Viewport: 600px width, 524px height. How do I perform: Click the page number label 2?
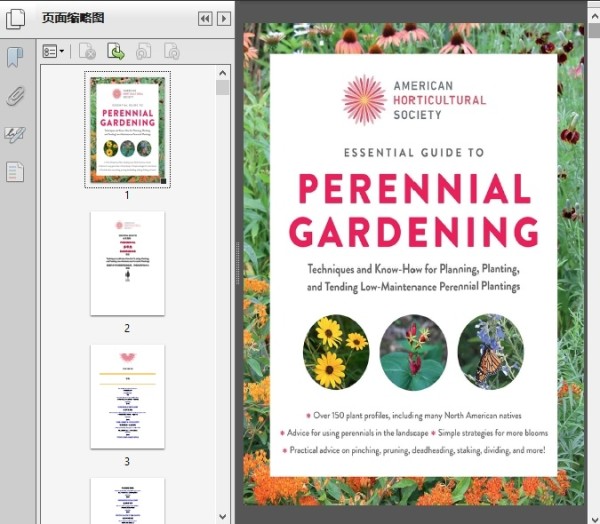[x=127, y=328]
